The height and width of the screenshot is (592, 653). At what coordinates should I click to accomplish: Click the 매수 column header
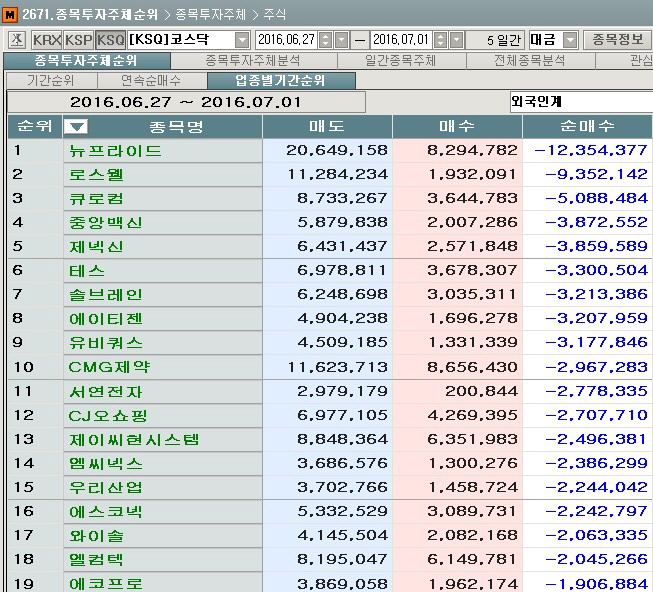pos(457,127)
